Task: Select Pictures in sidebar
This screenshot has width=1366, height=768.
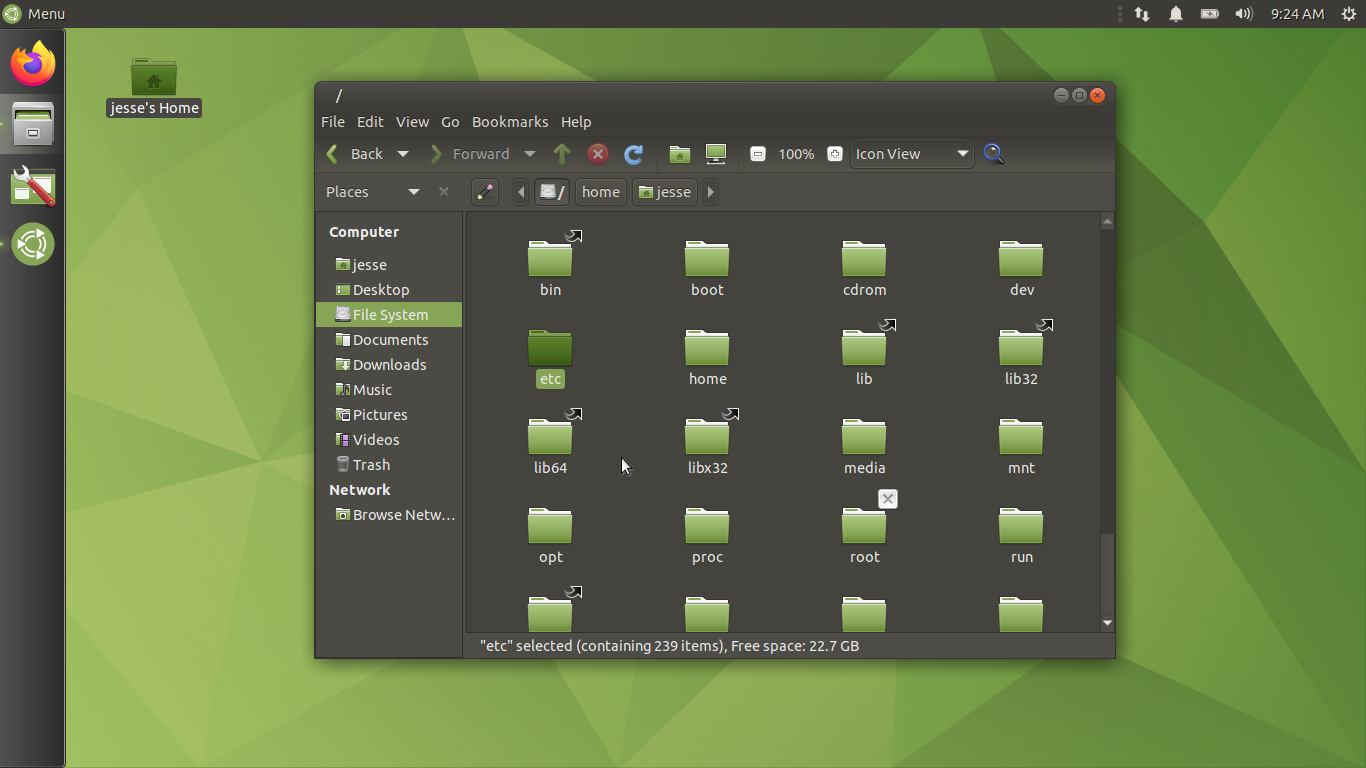Action: [x=389, y=415]
